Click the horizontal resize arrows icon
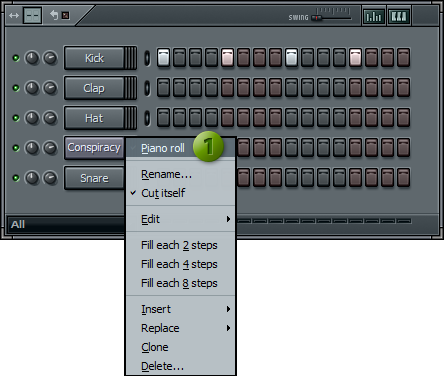 (x=14, y=15)
